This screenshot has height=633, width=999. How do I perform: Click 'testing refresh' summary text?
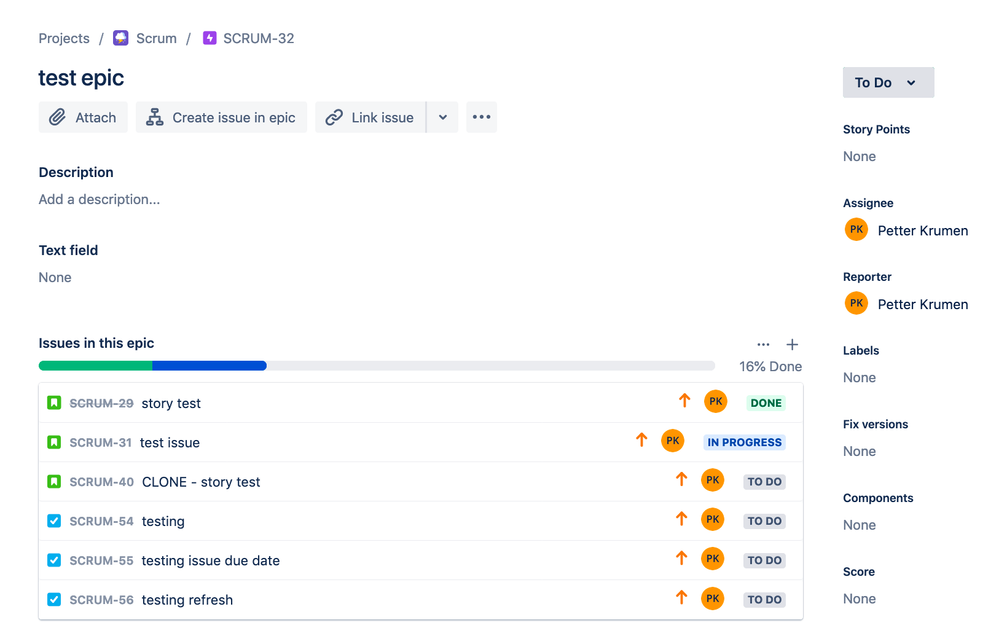187,600
